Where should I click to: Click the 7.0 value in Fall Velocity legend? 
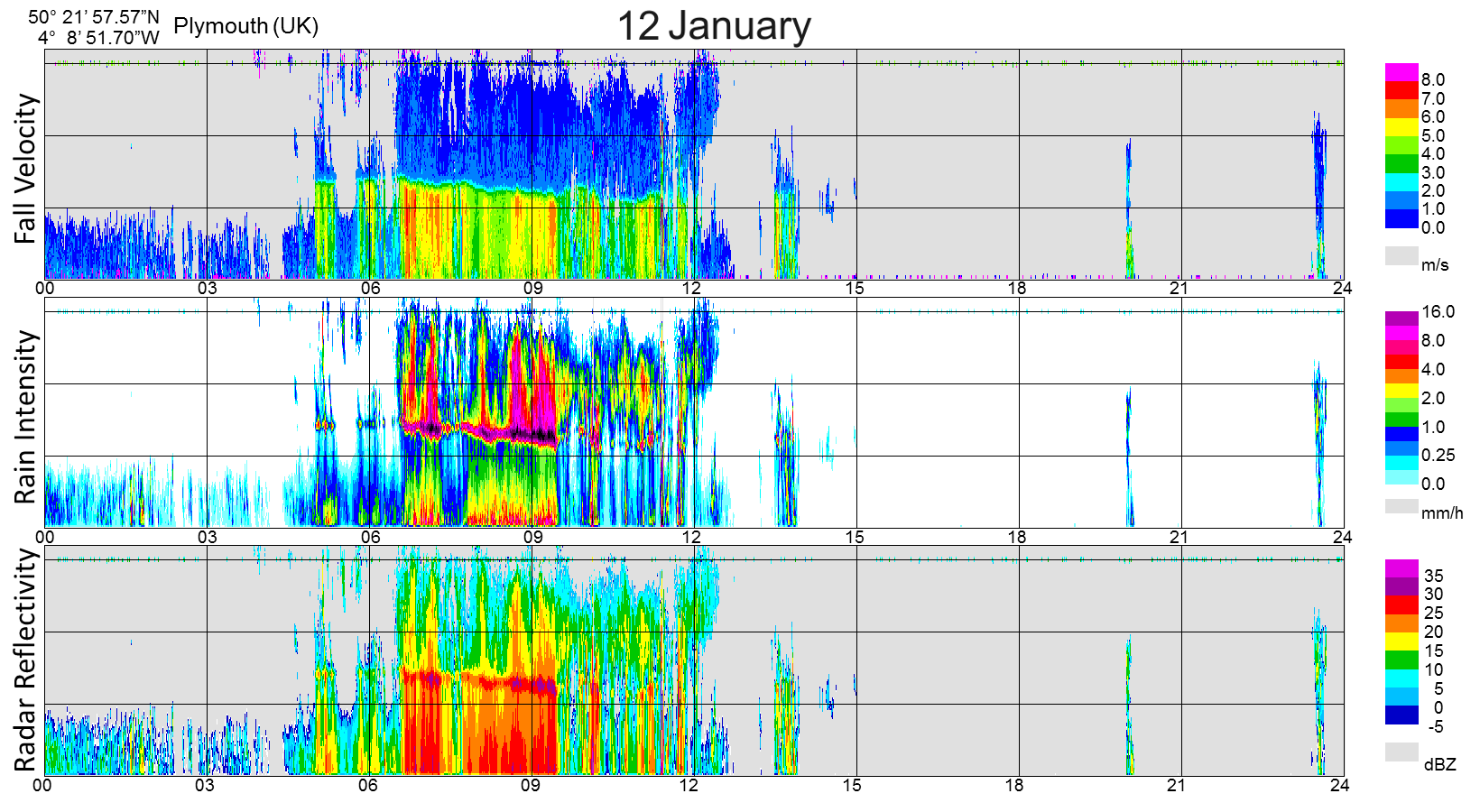coord(1433,98)
